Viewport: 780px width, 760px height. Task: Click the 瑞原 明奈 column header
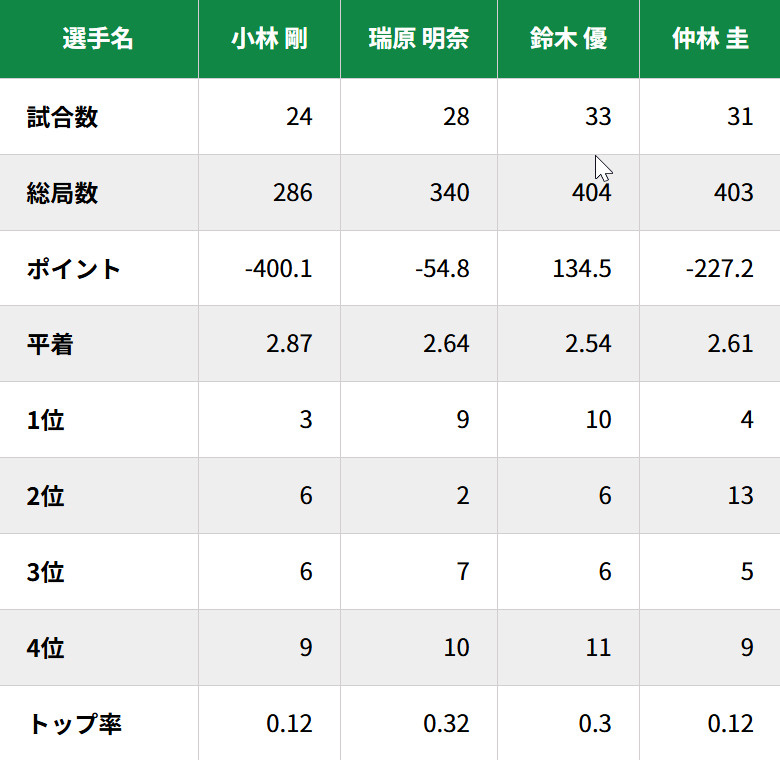pyautogui.click(x=418, y=39)
